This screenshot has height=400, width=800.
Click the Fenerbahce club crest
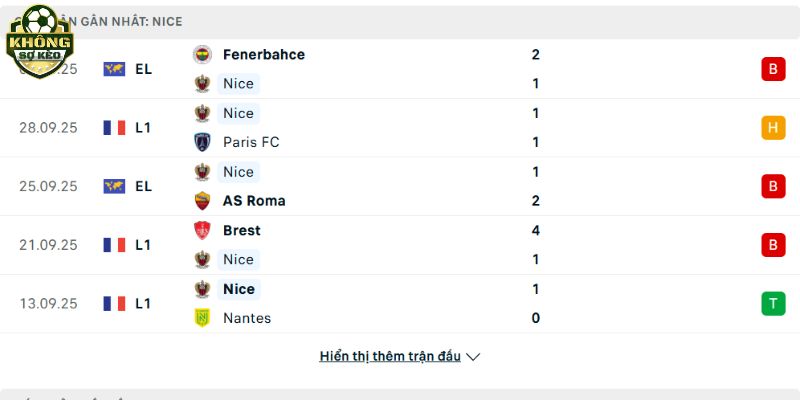[x=203, y=54]
